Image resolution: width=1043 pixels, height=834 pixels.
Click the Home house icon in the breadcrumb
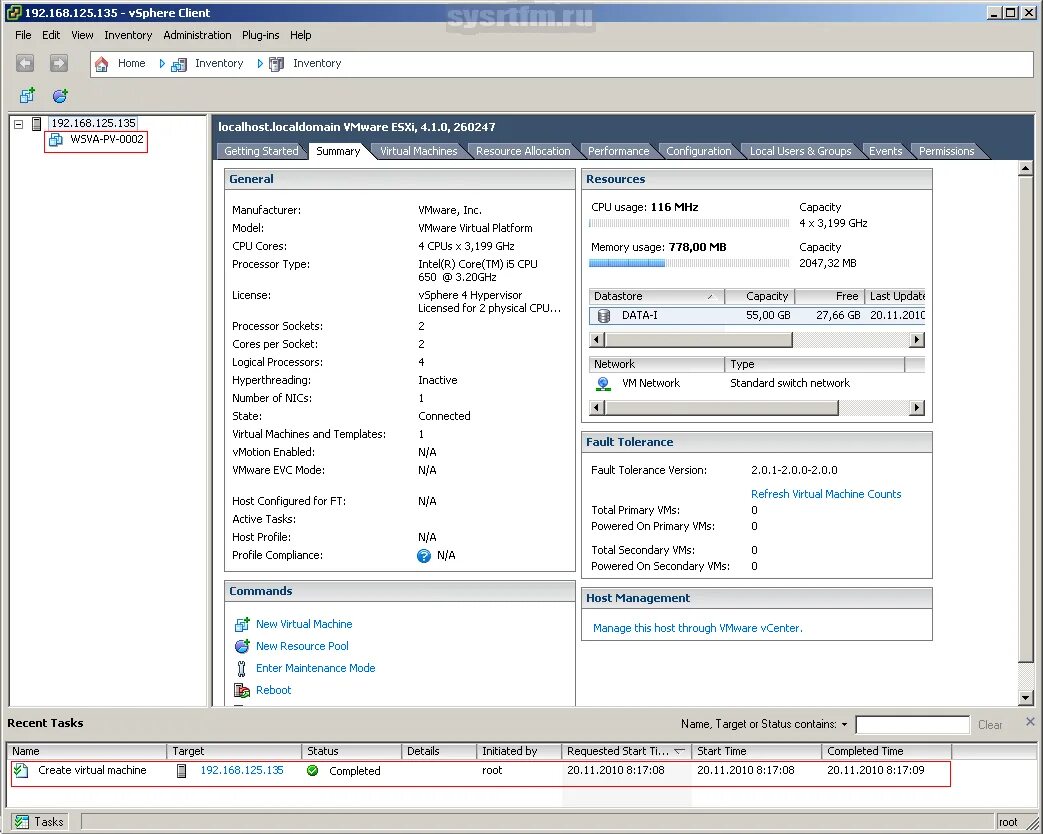[x=102, y=64]
